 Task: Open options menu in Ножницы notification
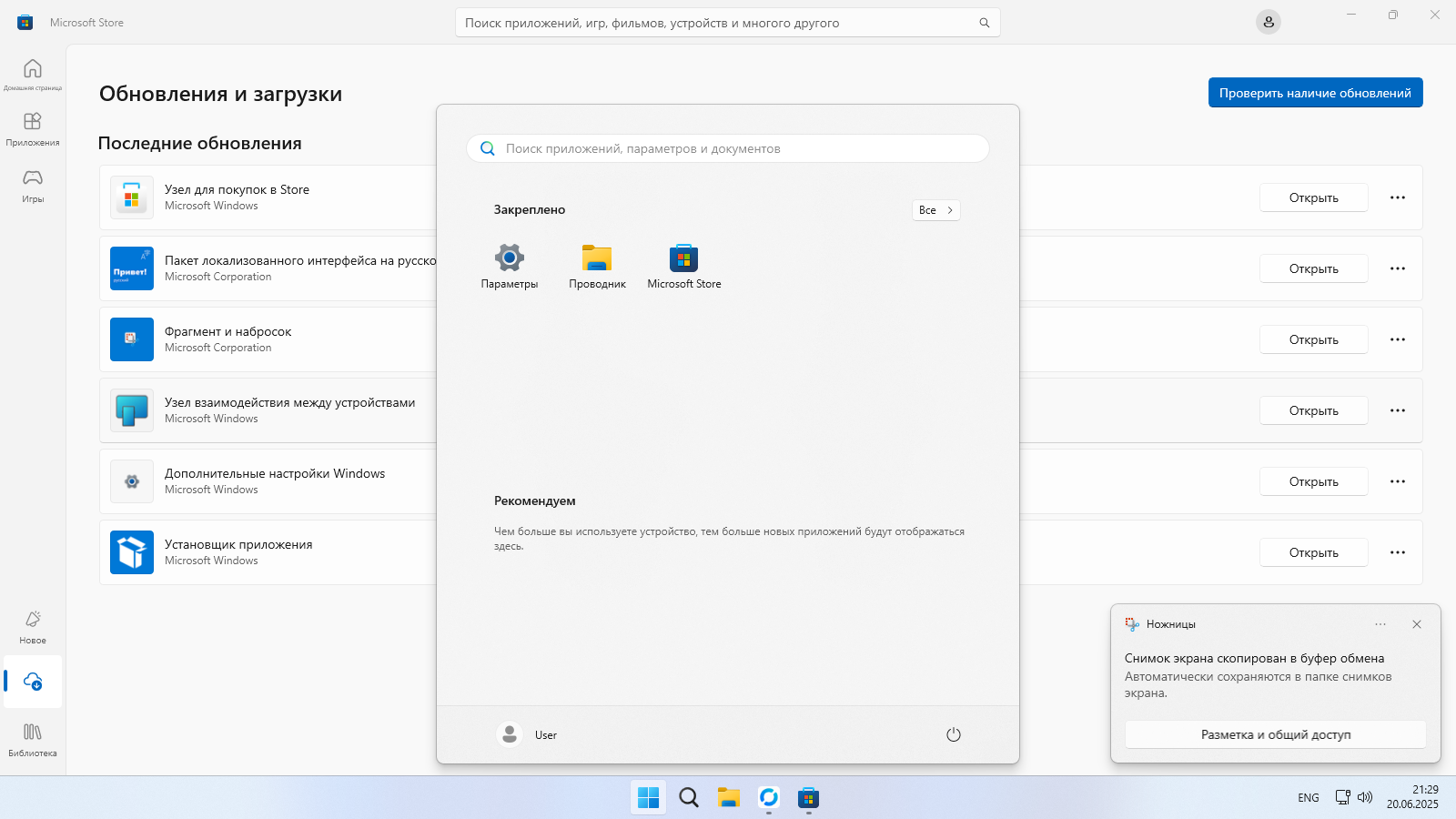(1380, 624)
